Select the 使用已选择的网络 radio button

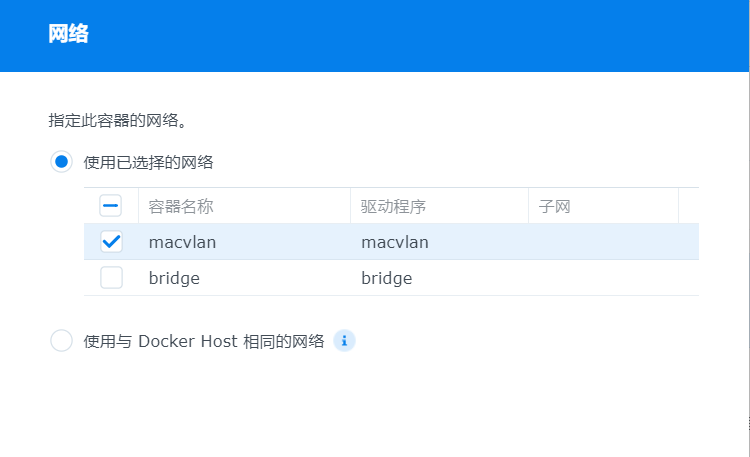coord(61,162)
